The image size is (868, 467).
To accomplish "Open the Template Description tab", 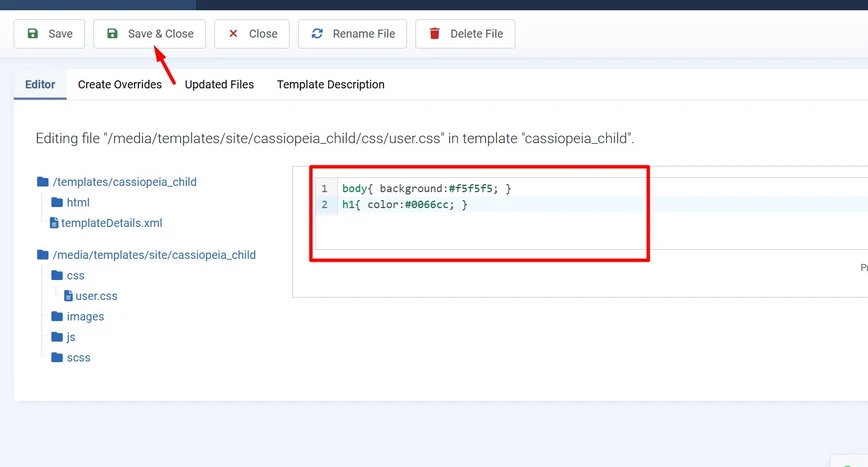I will [330, 85].
